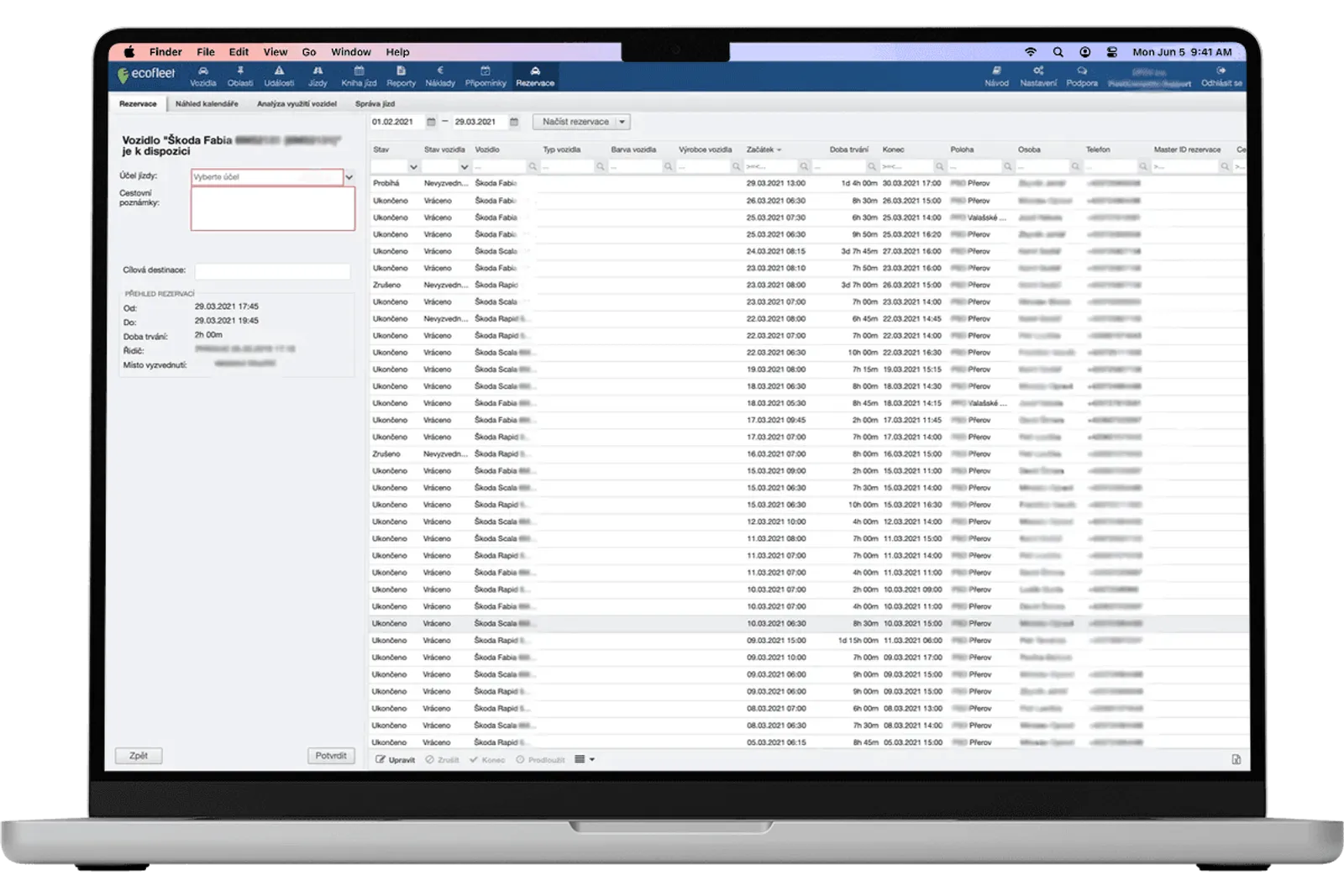Open the Finder menu in menu bar

click(165, 52)
